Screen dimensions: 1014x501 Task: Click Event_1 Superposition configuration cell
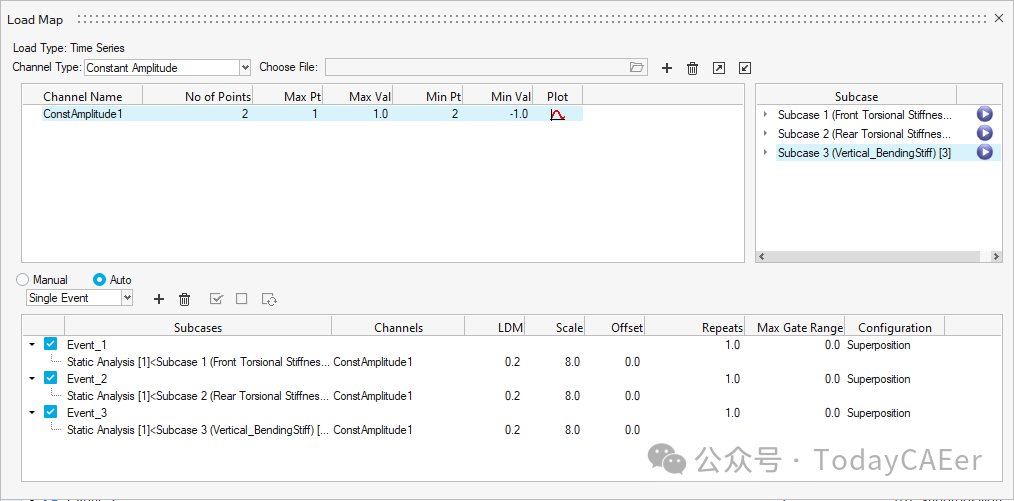pyautogui.click(x=878, y=345)
